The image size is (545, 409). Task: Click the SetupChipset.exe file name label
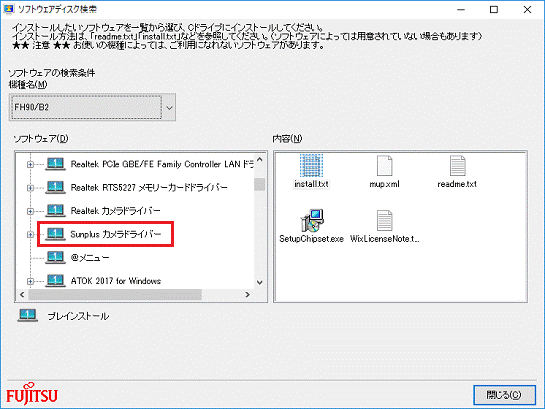(x=311, y=239)
